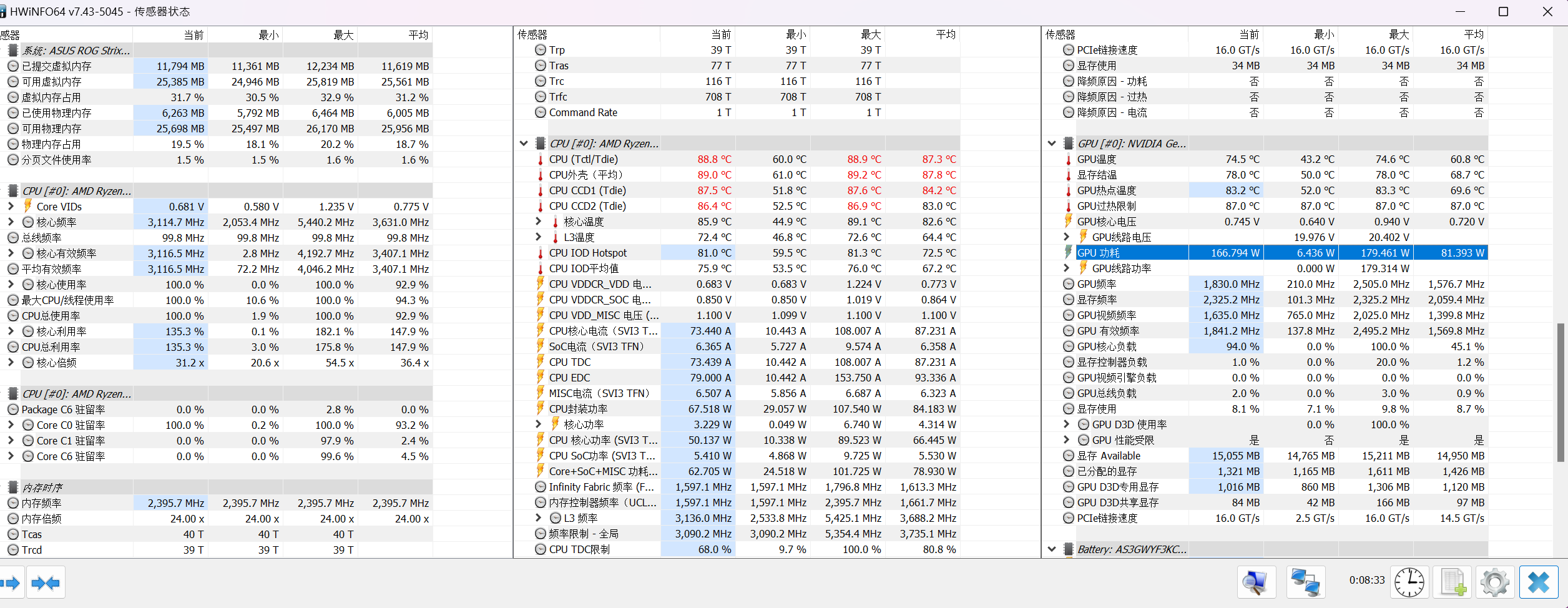The height and width of the screenshot is (608, 1568).
Task: Click the vertical scrollbar thumb on right edge
Action: [x=1562, y=392]
